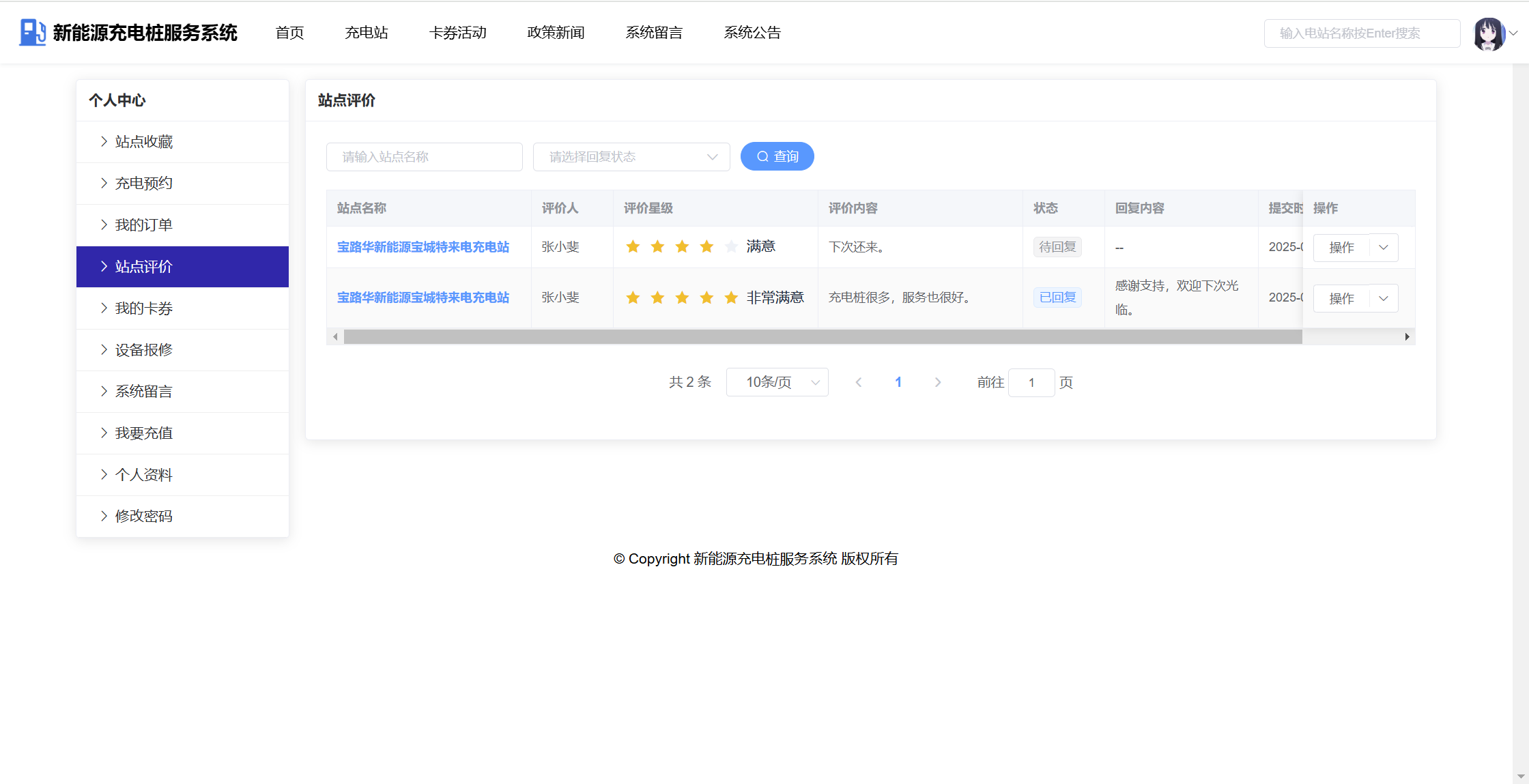1529x784 pixels.
Task: Open the reply status dropdown filter
Action: (x=631, y=157)
